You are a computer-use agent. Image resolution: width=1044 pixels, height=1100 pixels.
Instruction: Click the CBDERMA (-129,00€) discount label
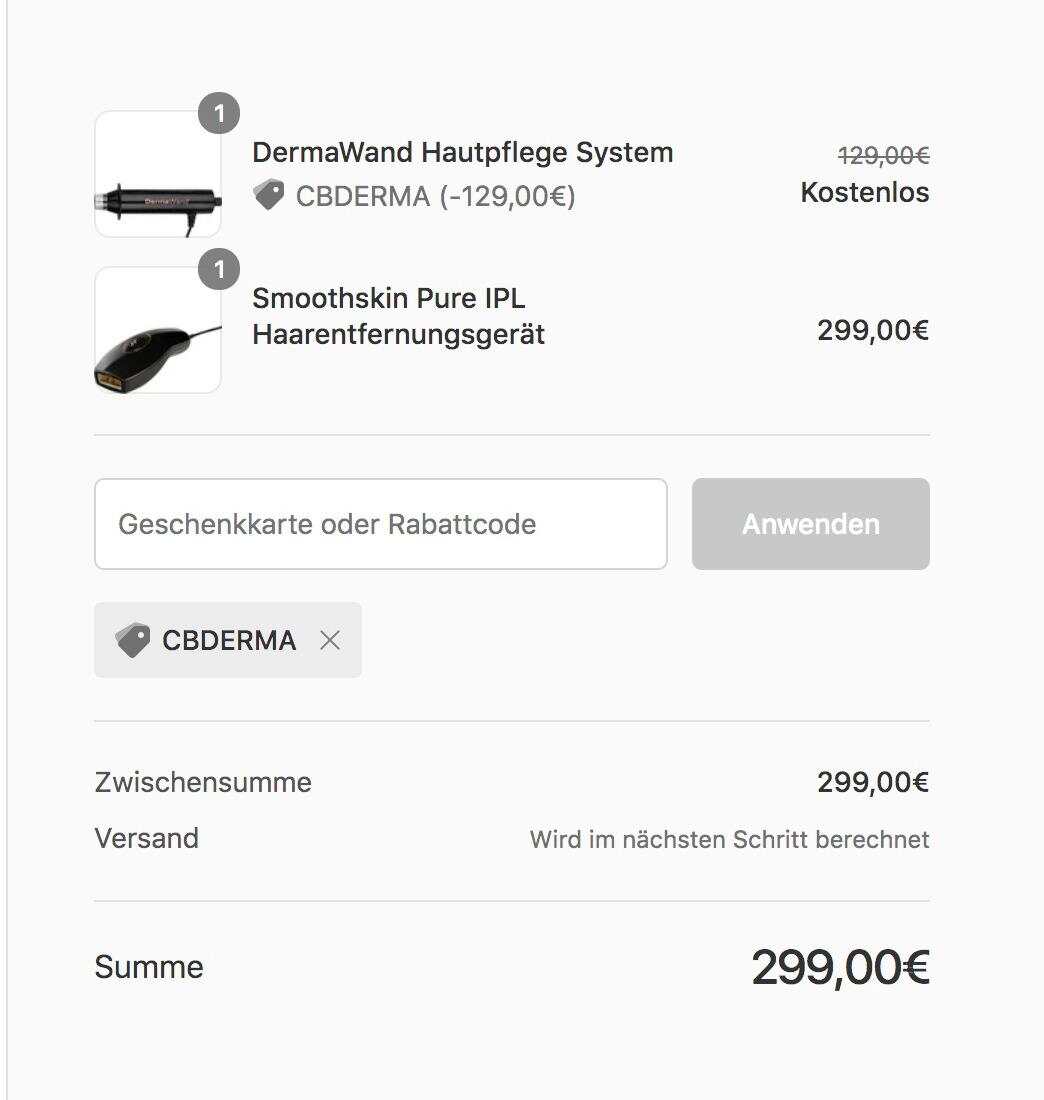435,196
